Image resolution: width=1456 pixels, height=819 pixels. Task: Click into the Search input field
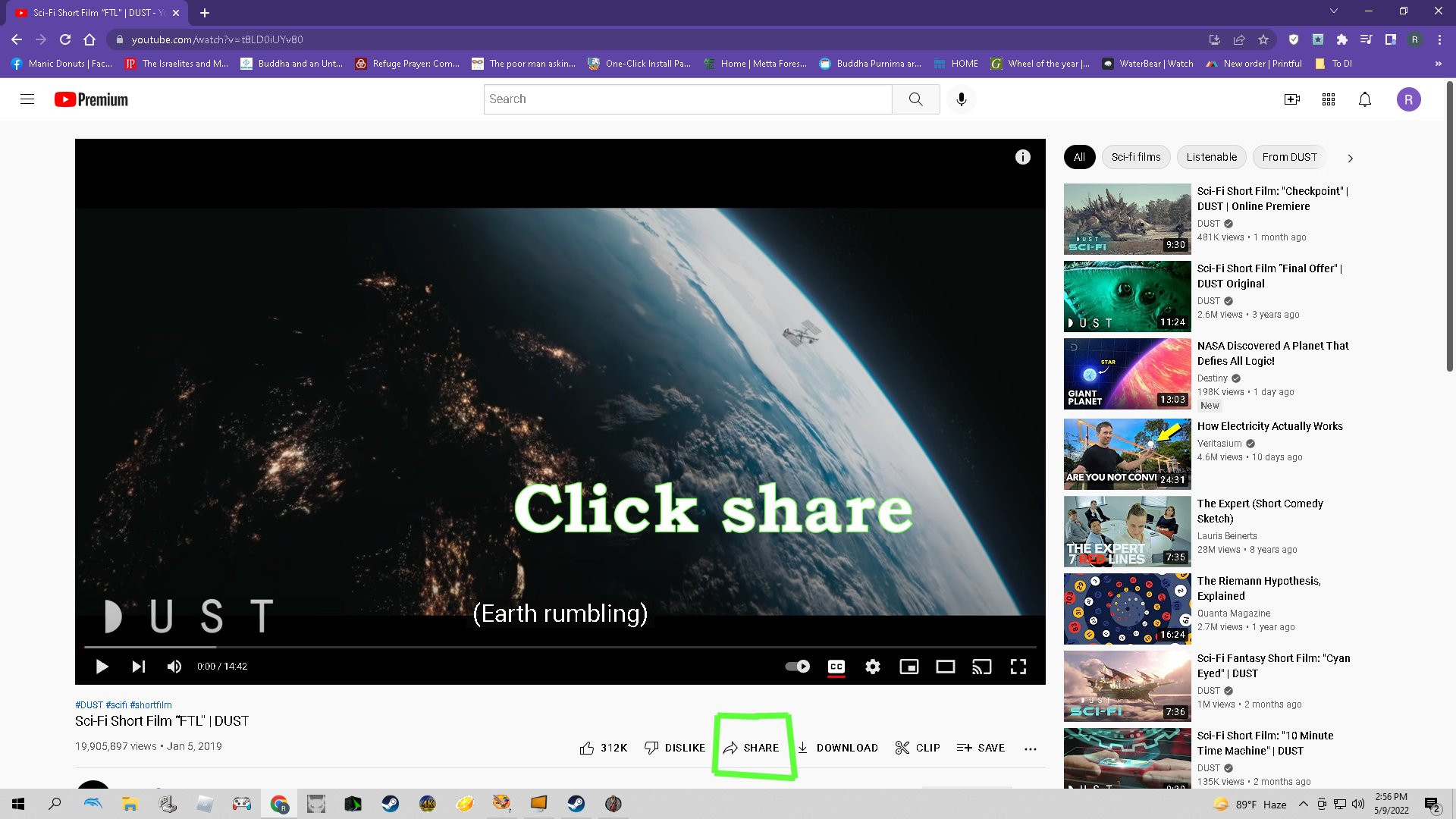(688, 99)
